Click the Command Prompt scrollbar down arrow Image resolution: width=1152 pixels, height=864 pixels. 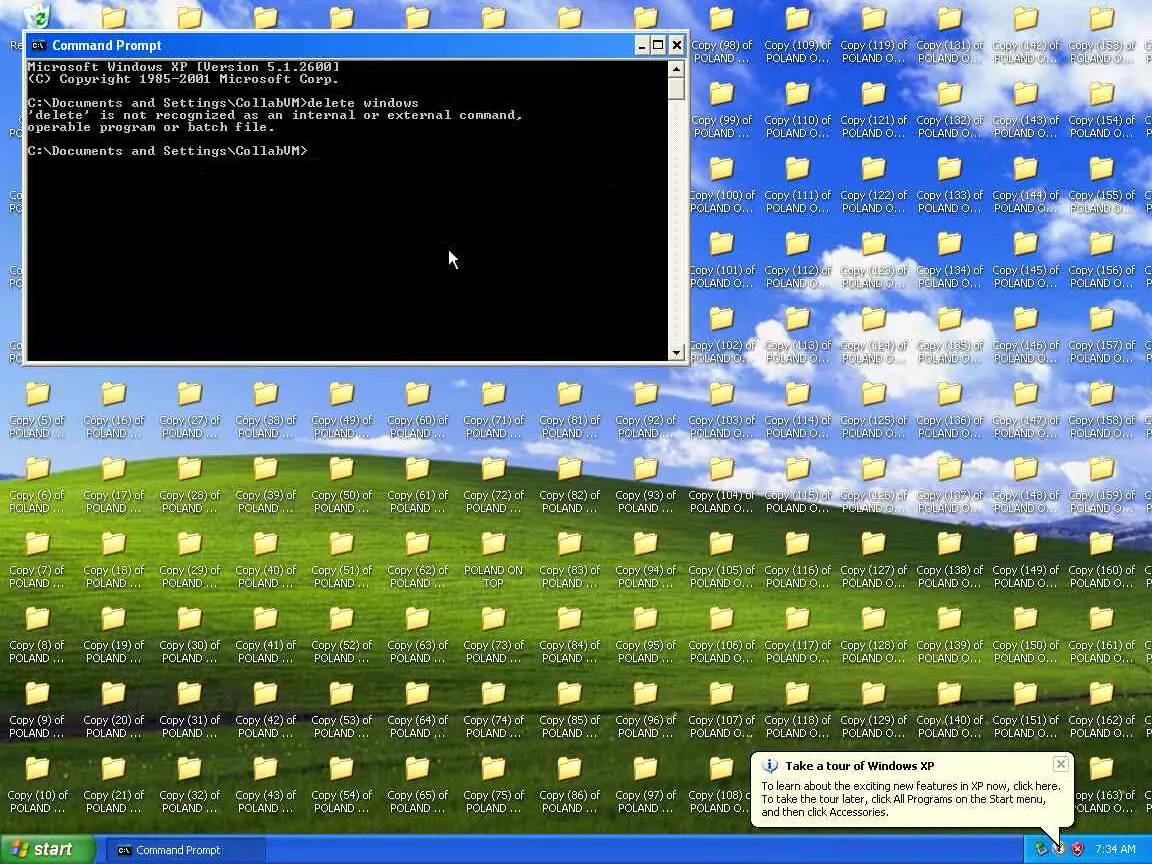pyautogui.click(x=676, y=353)
